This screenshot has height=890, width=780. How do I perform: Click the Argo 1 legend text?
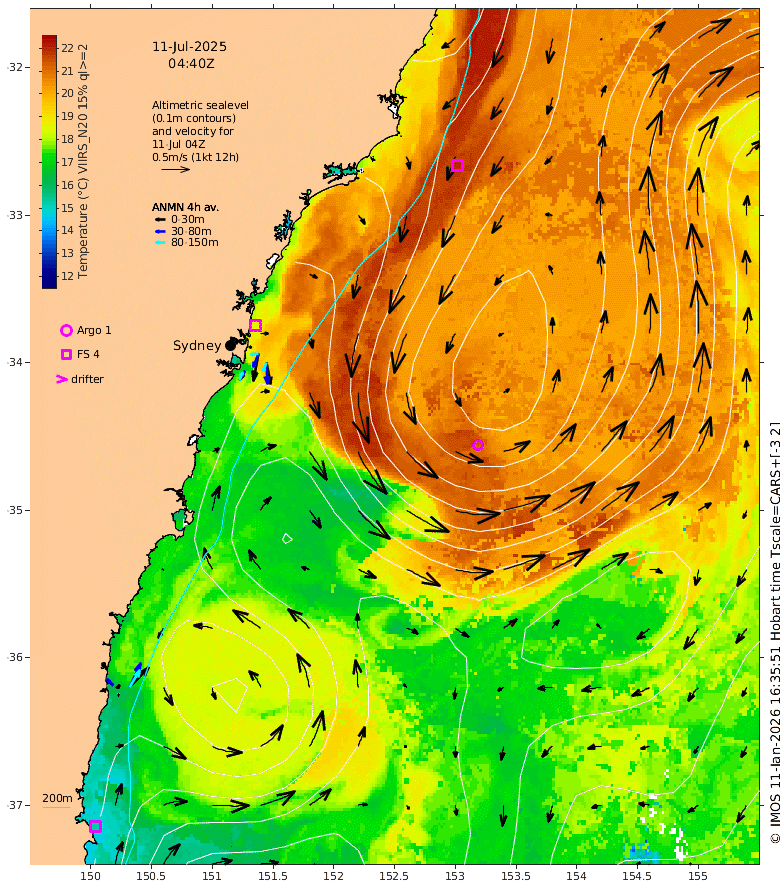point(94,330)
